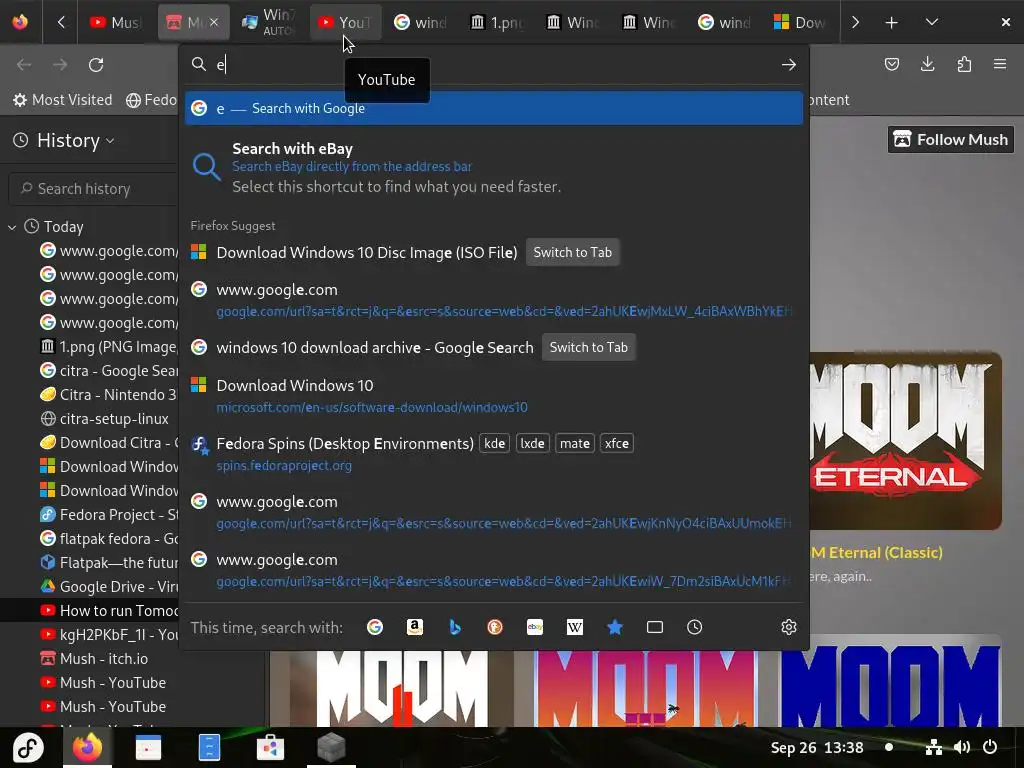1024x768 pixels.
Task: Open 'Citra - Nintendo 3' history entry
Action: click(108, 395)
